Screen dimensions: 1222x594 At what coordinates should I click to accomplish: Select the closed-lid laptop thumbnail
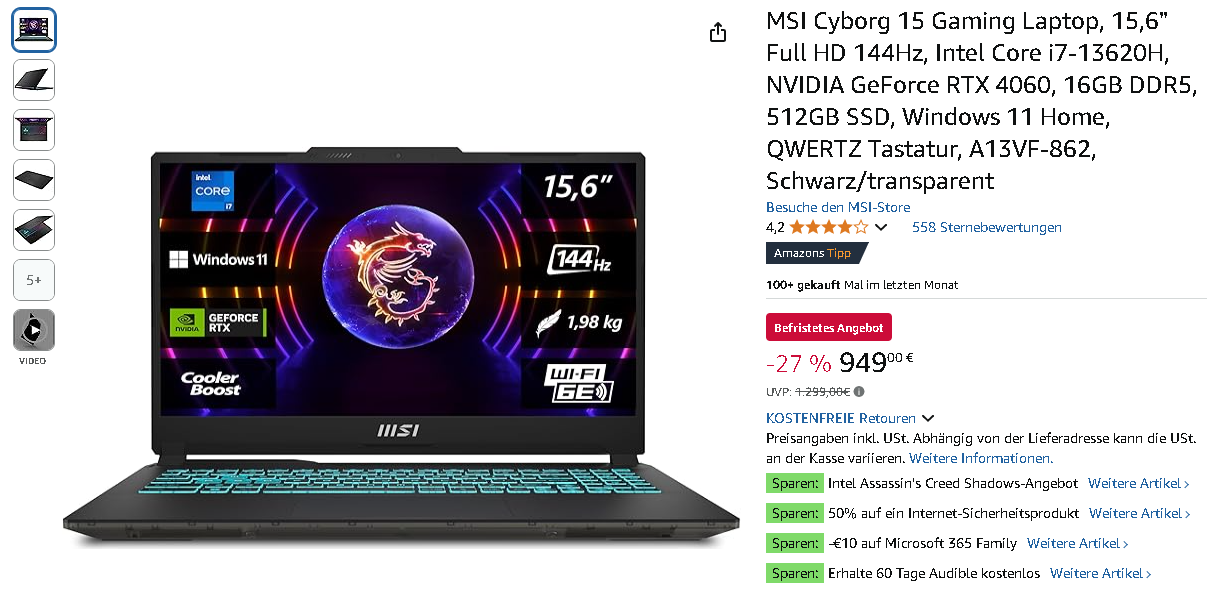[34, 80]
